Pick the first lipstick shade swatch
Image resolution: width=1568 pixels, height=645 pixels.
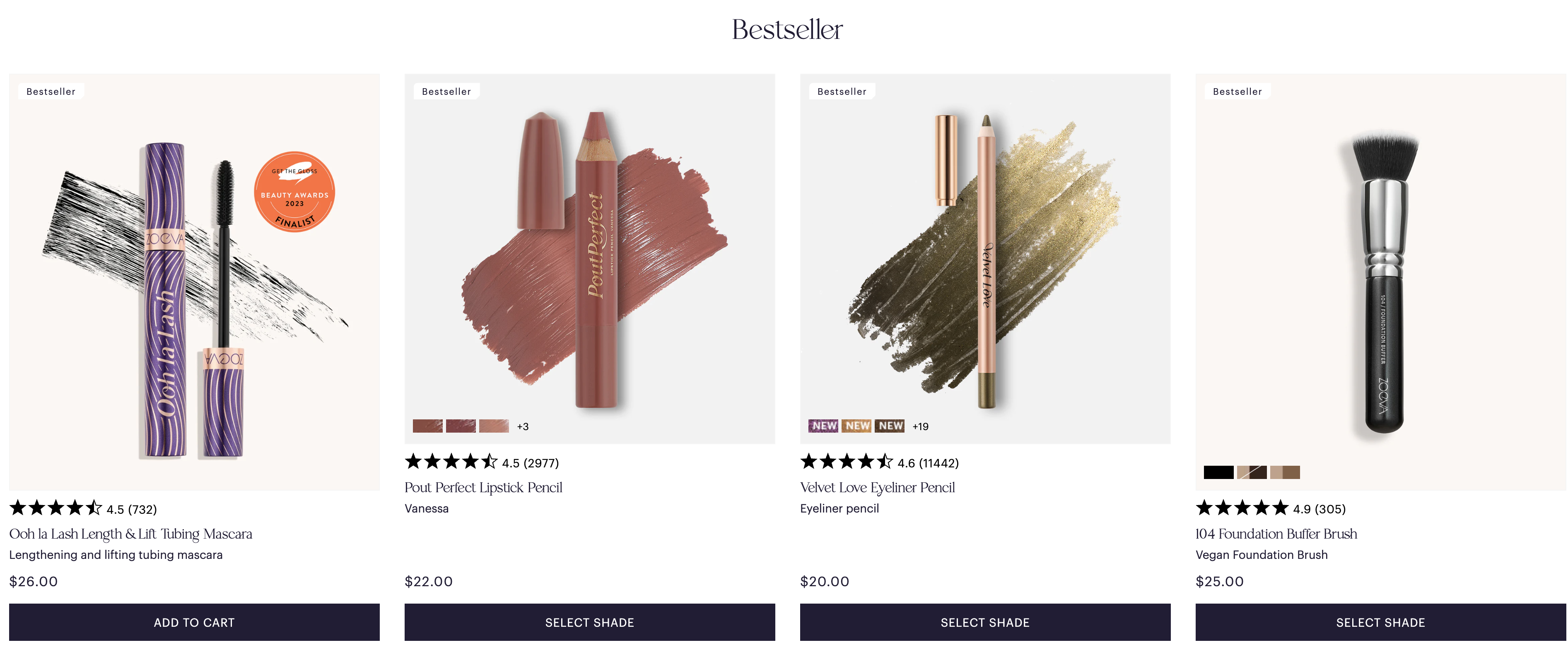click(428, 426)
